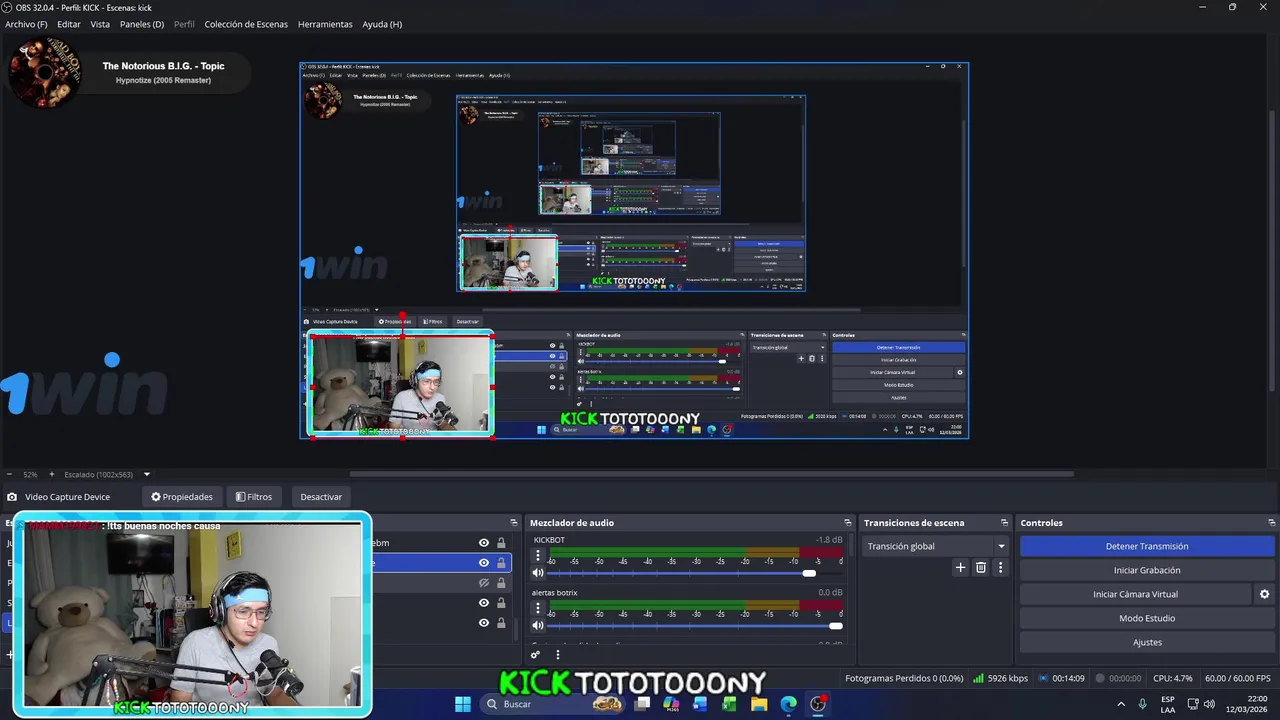Toggle visibility of the last source row

click(484, 623)
